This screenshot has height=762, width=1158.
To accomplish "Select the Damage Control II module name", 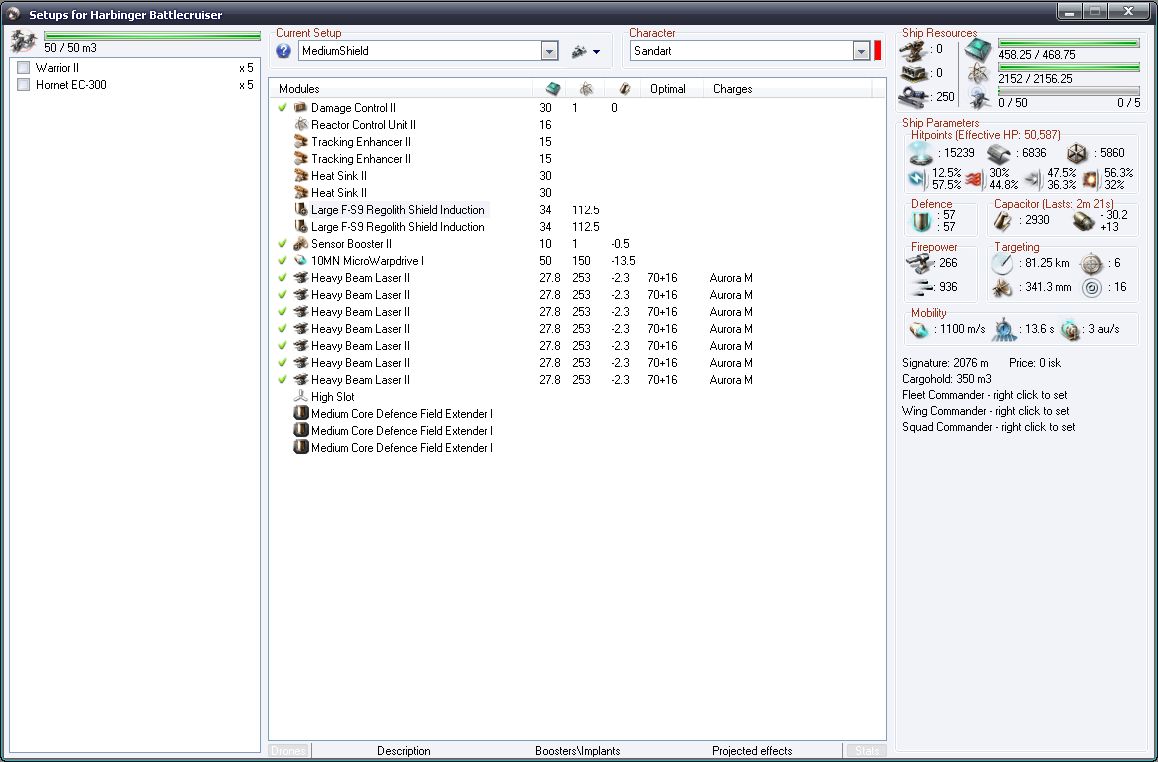I will [x=353, y=108].
